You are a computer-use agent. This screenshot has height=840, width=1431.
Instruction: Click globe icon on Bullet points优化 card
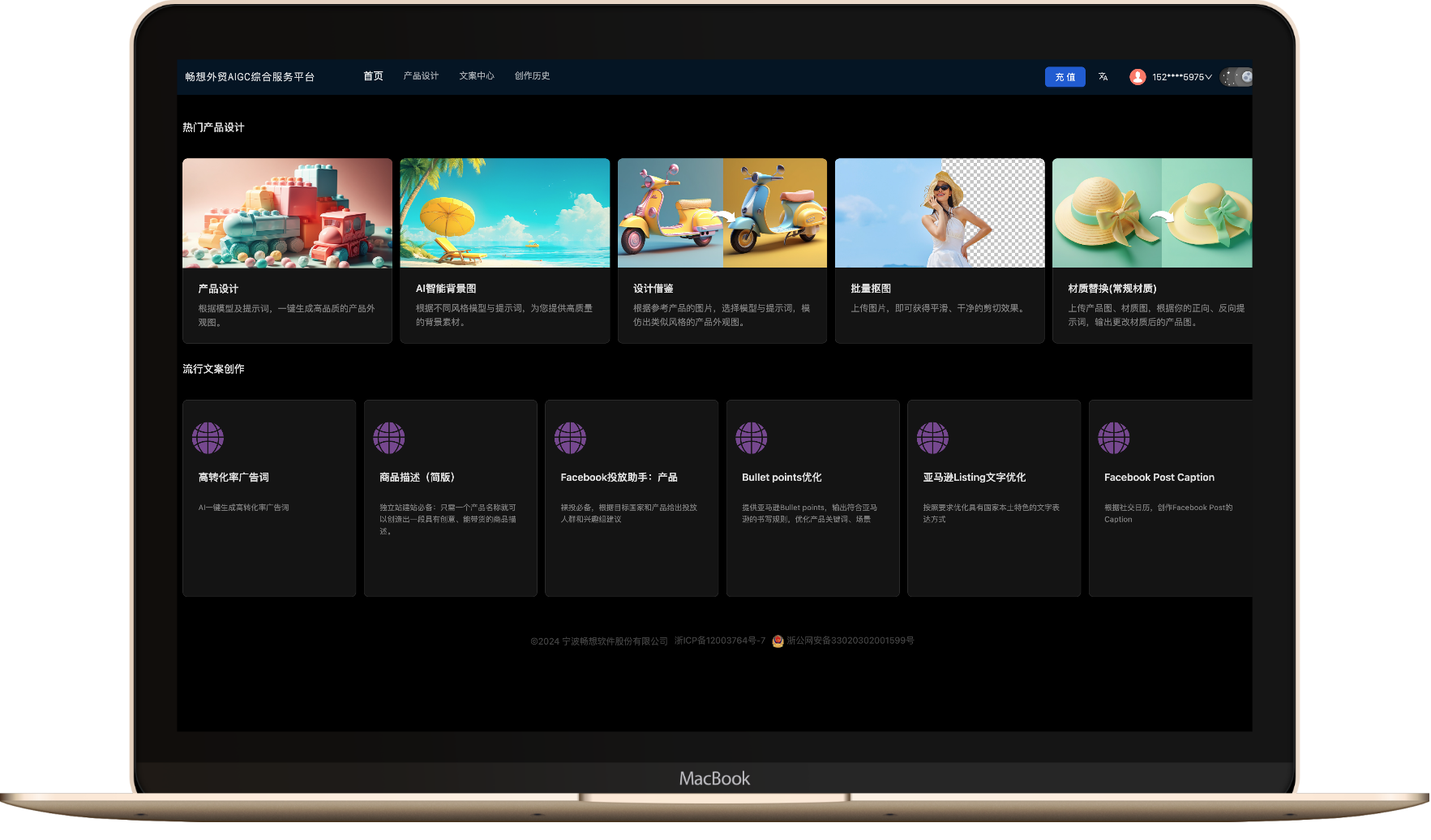(x=752, y=438)
